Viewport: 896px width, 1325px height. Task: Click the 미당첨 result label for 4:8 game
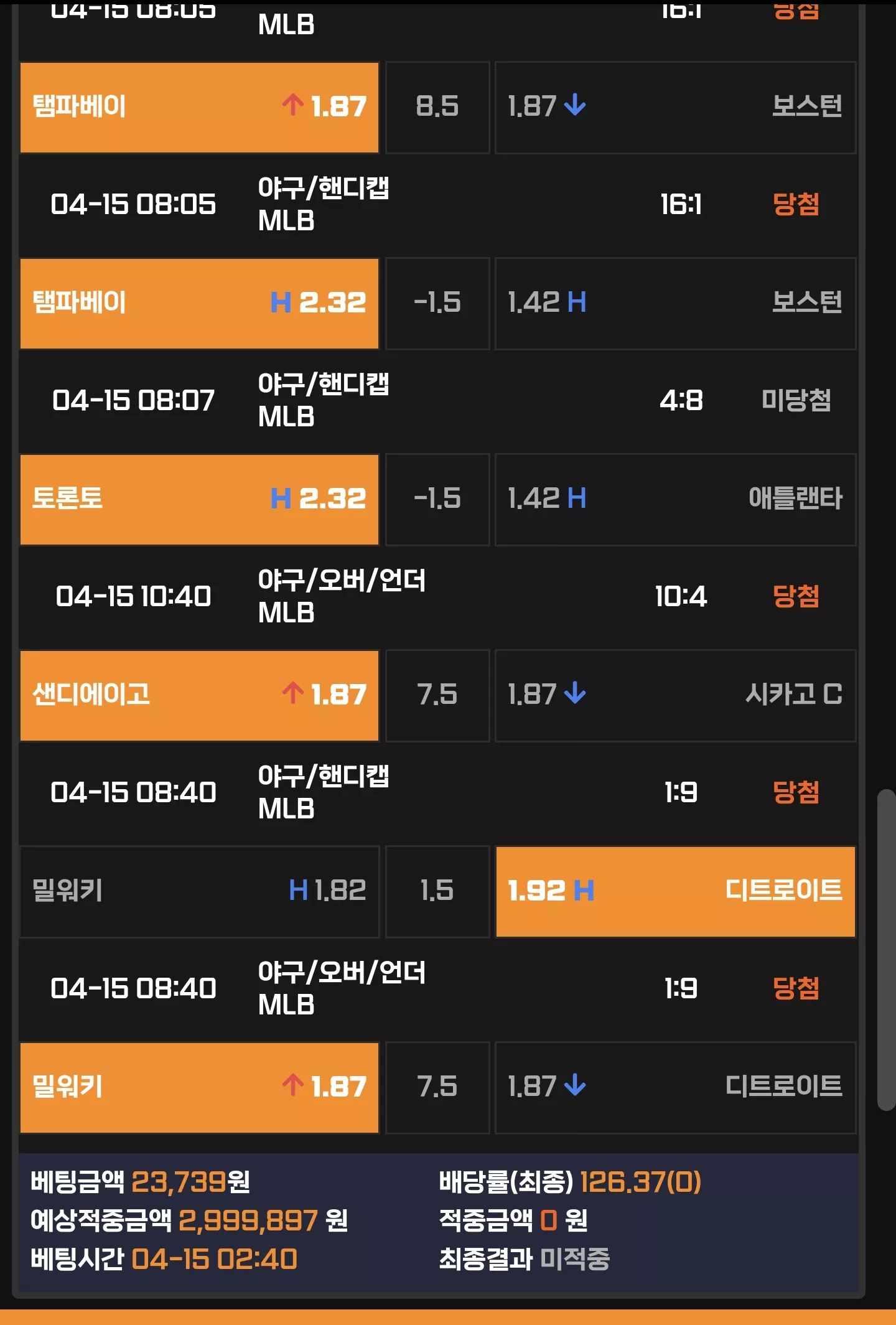796,400
